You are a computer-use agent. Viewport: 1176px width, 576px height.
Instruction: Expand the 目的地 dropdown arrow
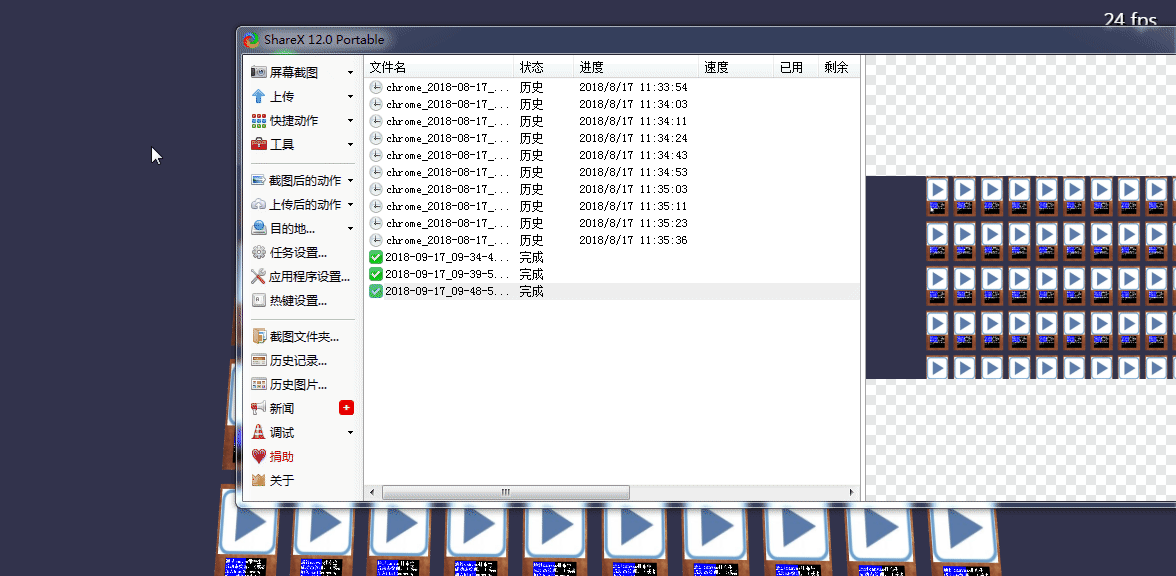(350, 229)
